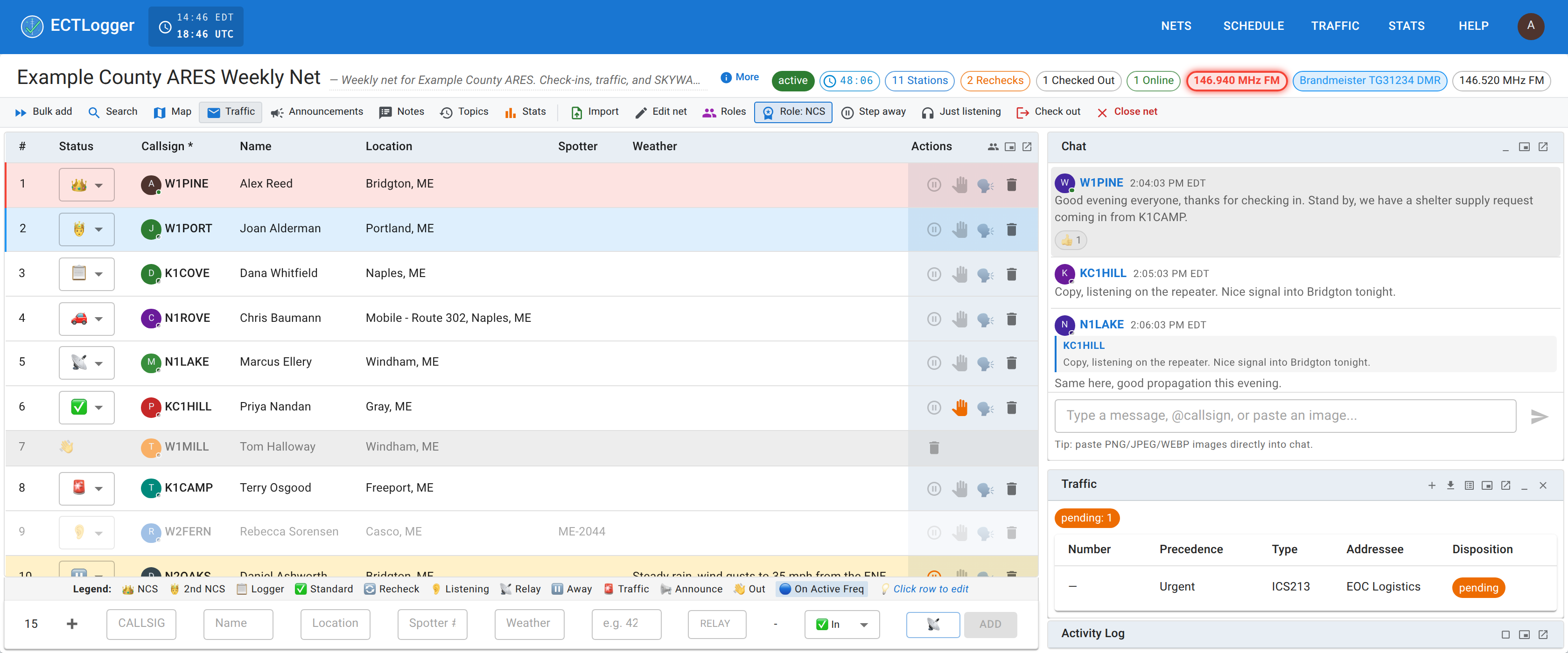
Task: Open status dropdown for K1CAMP
Action: [86, 489]
